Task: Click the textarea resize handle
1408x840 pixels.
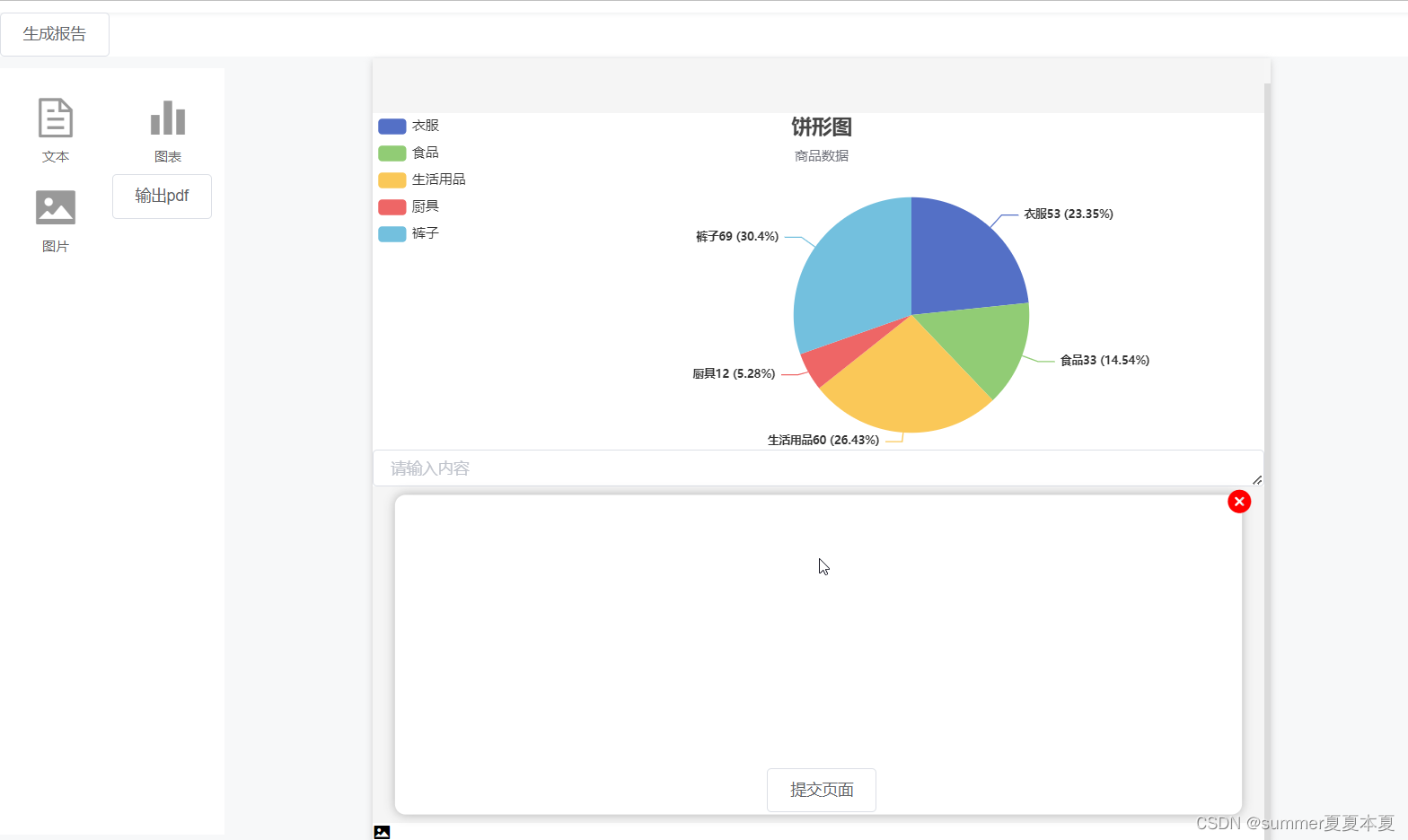Action: (x=1257, y=480)
